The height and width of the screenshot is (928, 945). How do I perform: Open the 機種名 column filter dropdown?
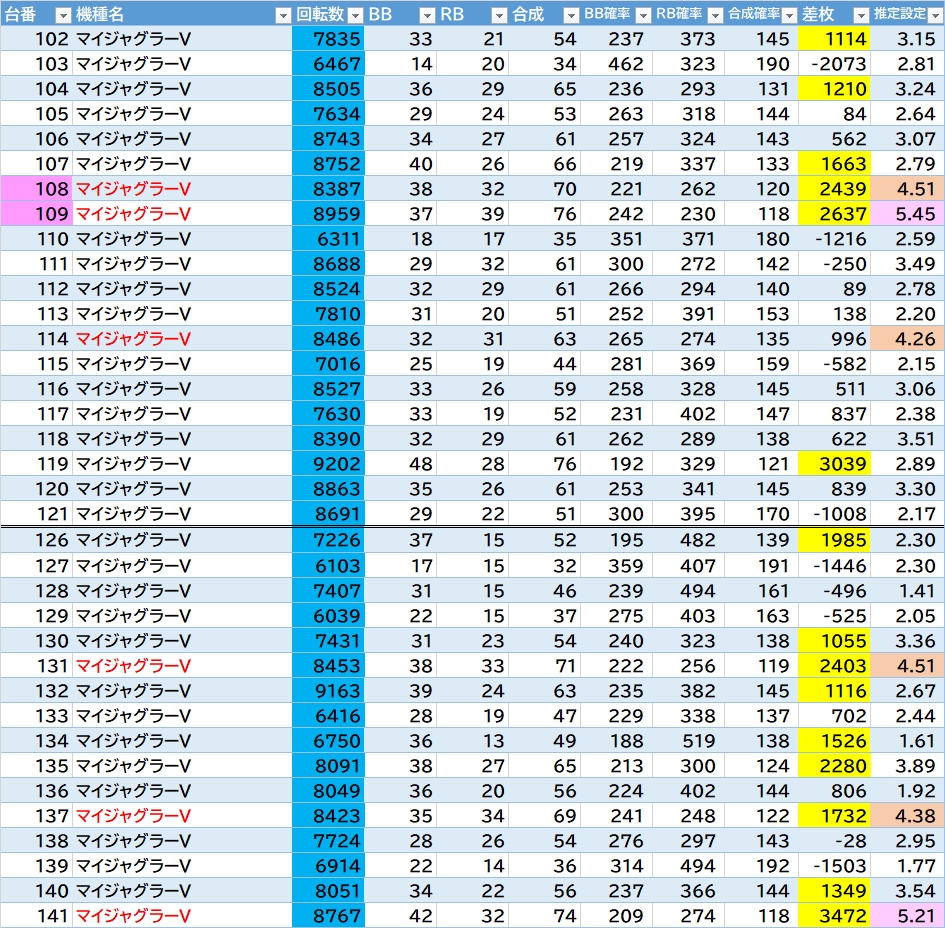point(283,16)
